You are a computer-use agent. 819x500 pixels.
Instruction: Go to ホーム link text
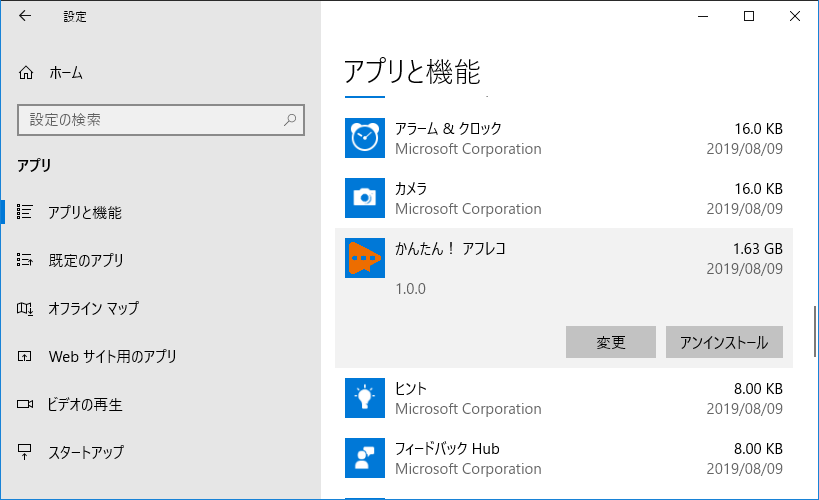pos(66,73)
